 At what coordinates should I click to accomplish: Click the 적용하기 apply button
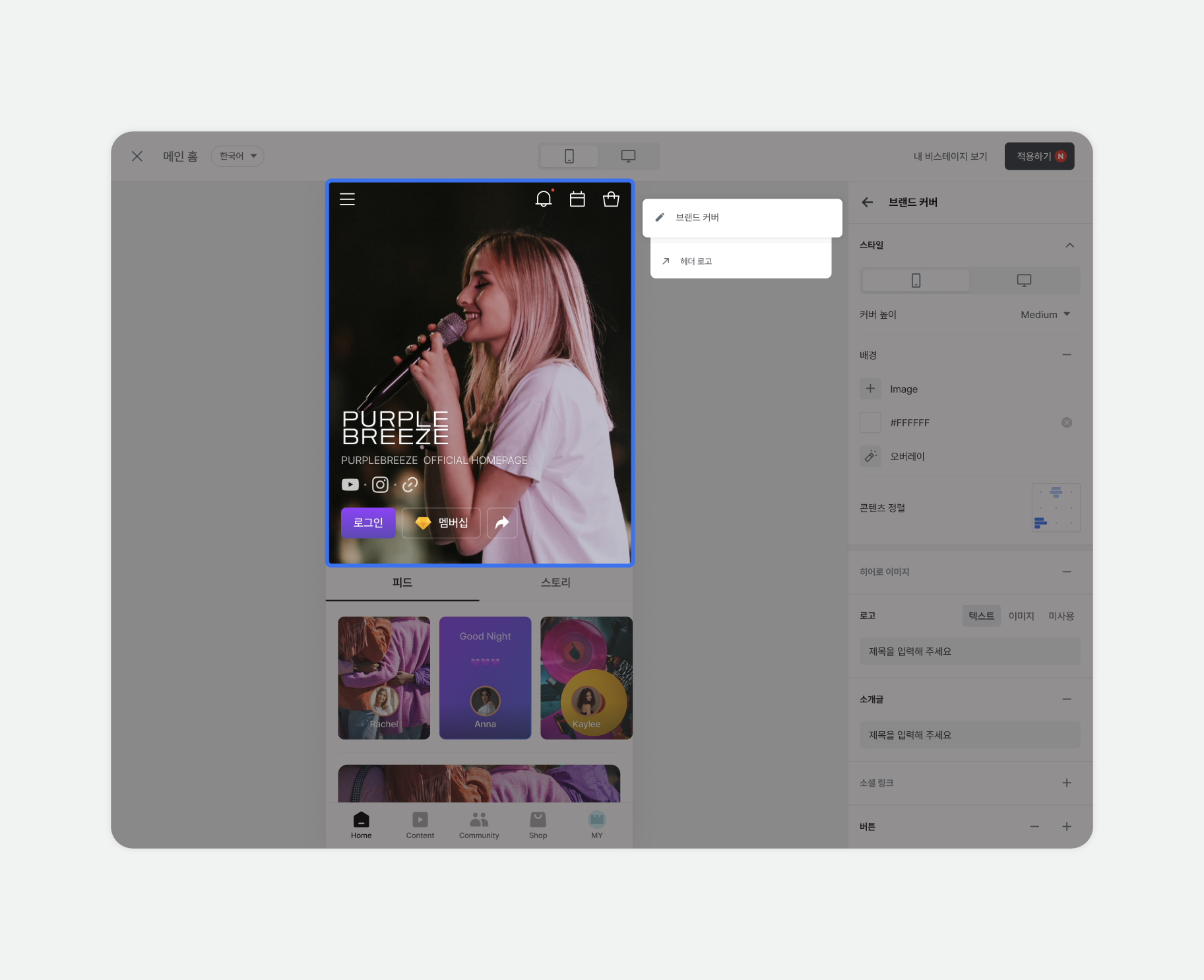click(x=1039, y=156)
